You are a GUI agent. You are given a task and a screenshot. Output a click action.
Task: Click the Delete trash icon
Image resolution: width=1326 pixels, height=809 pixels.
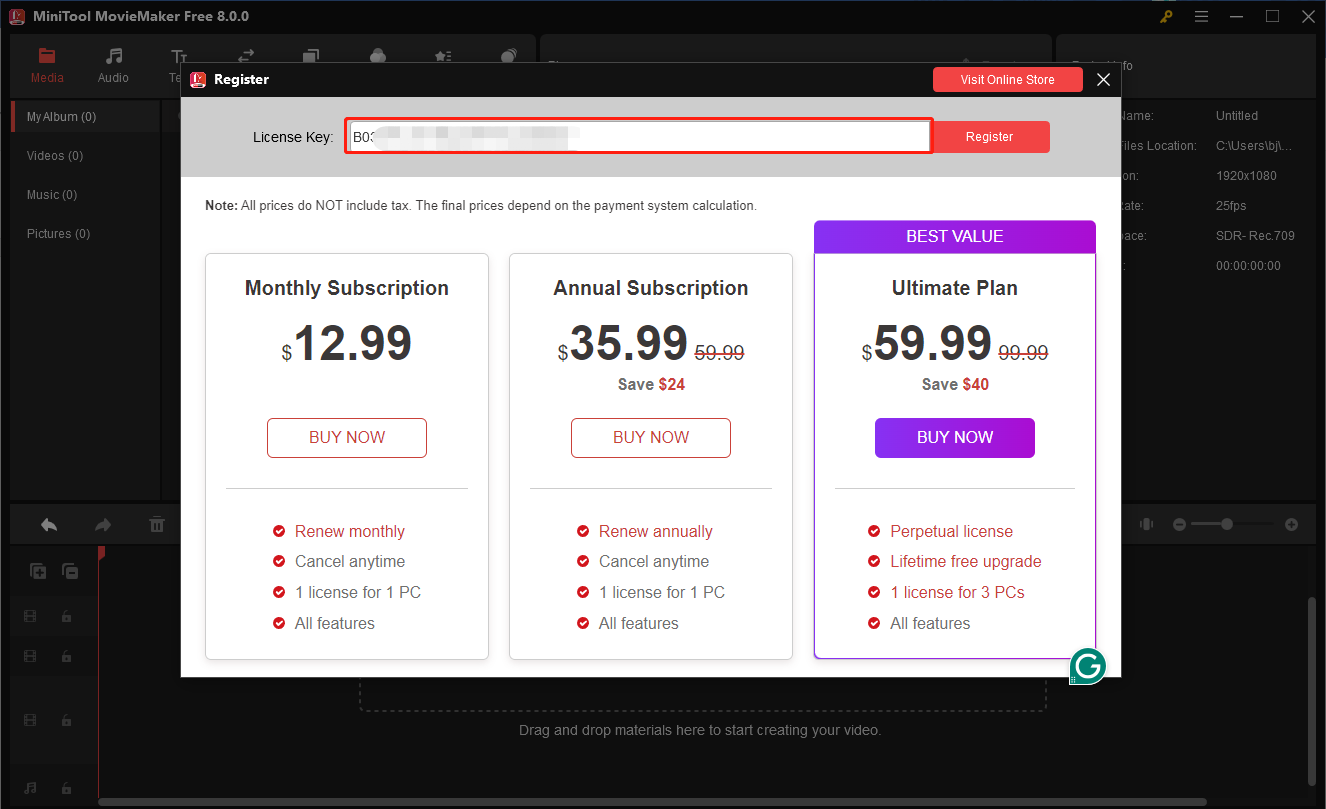click(157, 524)
